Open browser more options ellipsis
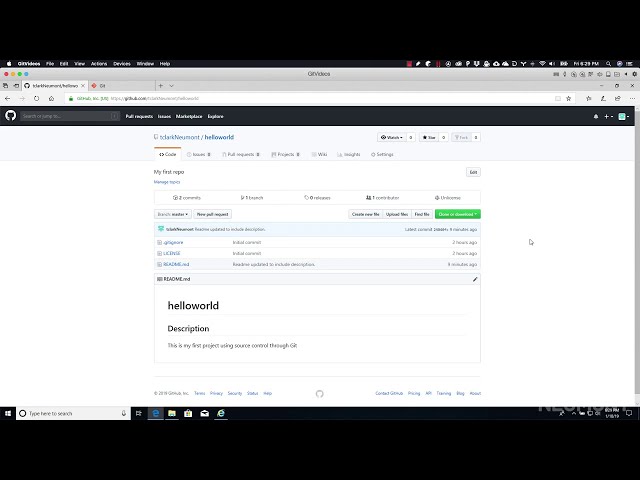This screenshot has width=640, height=480. tap(632, 98)
